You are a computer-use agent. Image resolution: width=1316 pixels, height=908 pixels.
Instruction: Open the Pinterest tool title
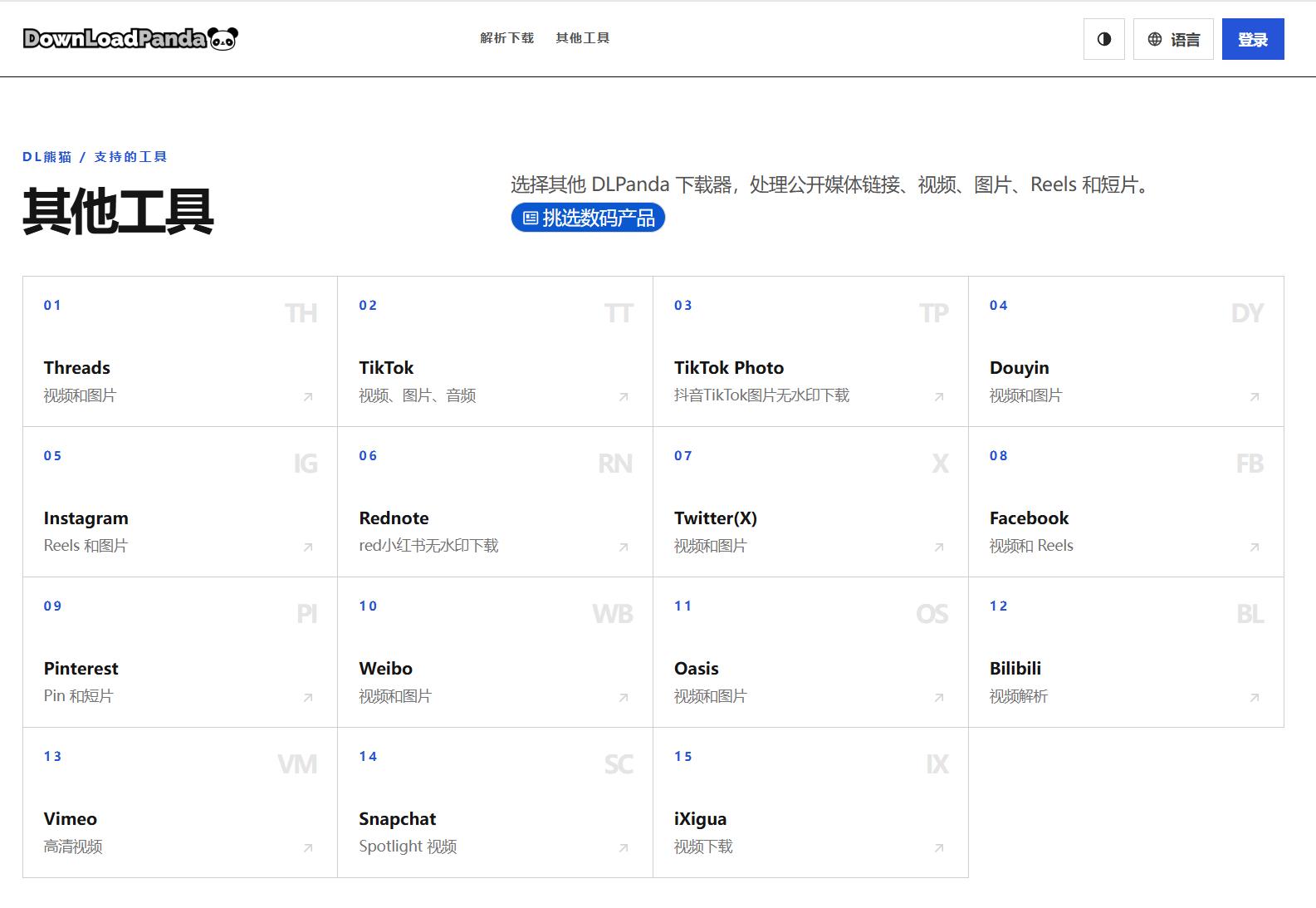(81, 669)
